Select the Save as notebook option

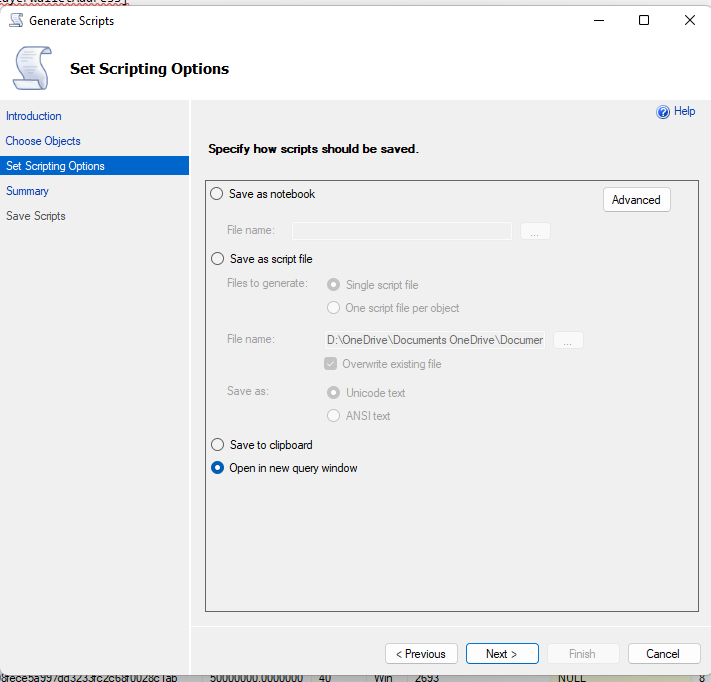point(217,194)
